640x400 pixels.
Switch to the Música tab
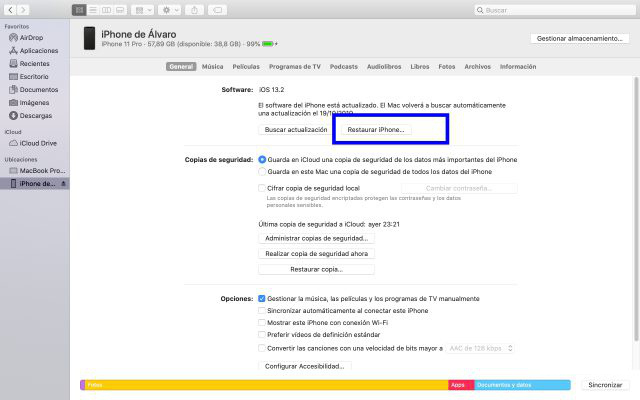click(212, 67)
